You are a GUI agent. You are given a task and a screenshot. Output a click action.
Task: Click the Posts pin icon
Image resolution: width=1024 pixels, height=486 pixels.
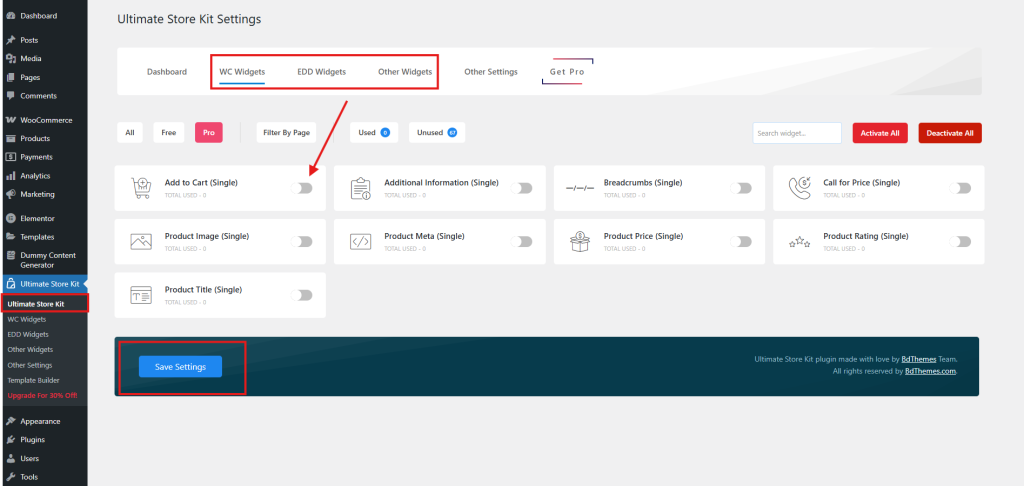click(x=10, y=40)
